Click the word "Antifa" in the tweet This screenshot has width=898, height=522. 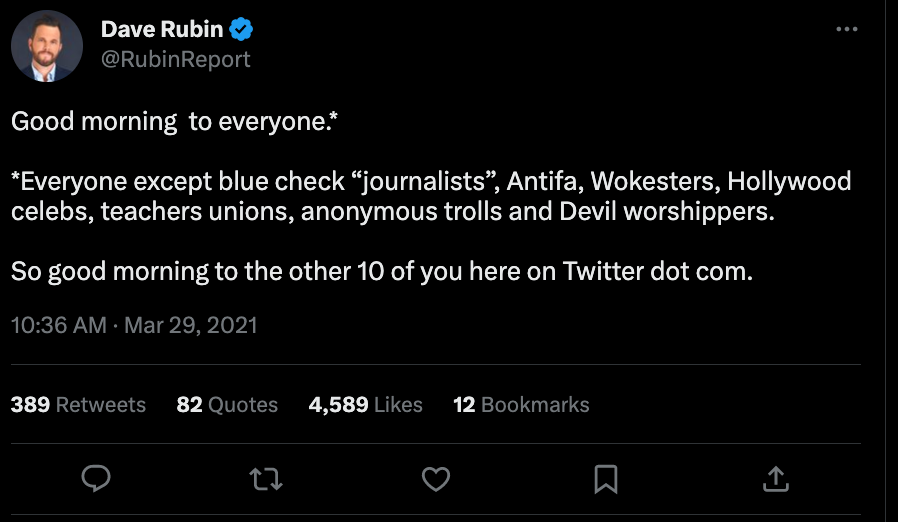pos(541,182)
